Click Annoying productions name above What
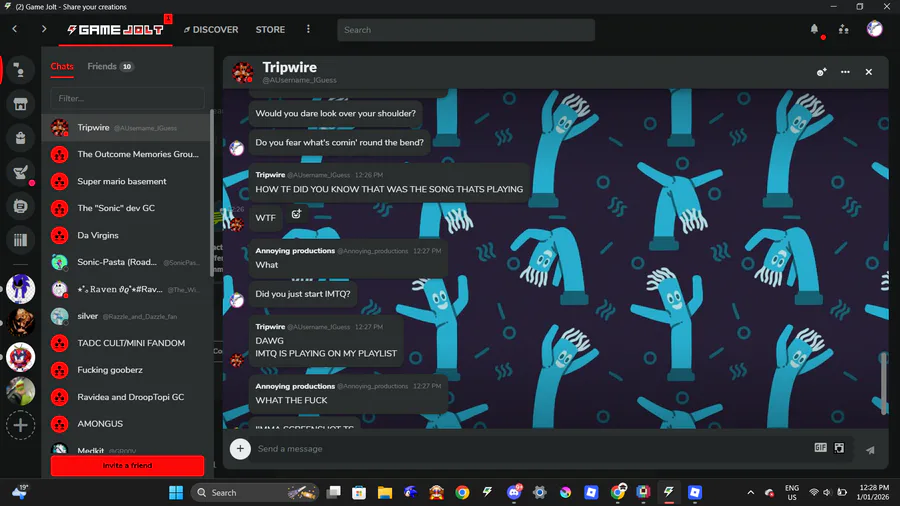The image size is (900, 506). (295, 251)
